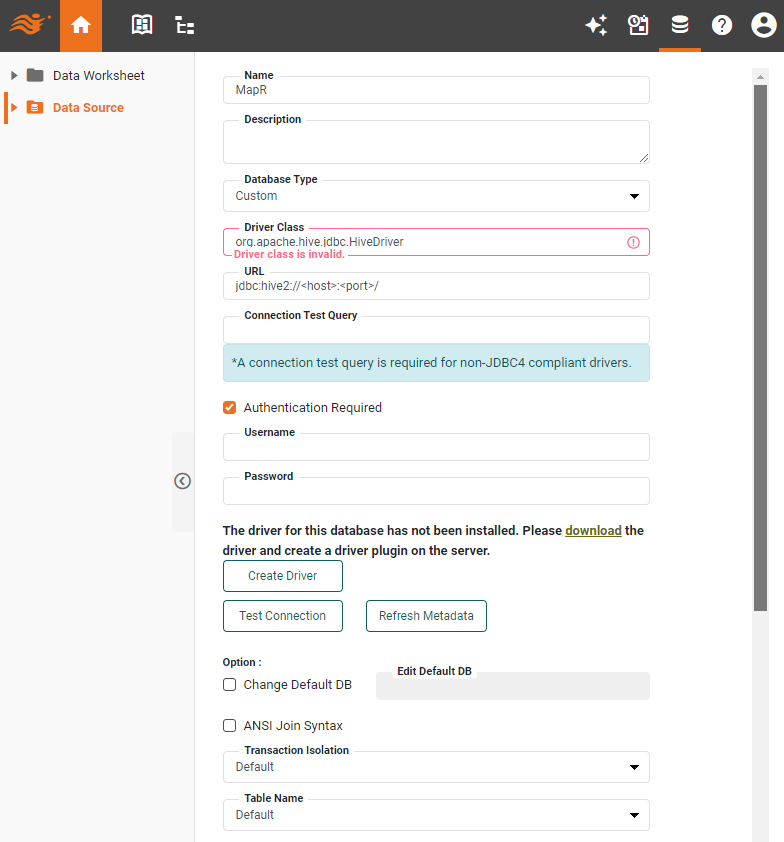Viewport: 784px width, 842px height.
Task: Open the hierarchy view icon
Action: pos(184,25)
